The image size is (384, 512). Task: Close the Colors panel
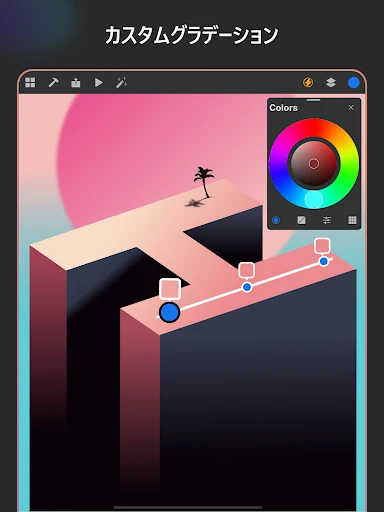pos(351,107)
